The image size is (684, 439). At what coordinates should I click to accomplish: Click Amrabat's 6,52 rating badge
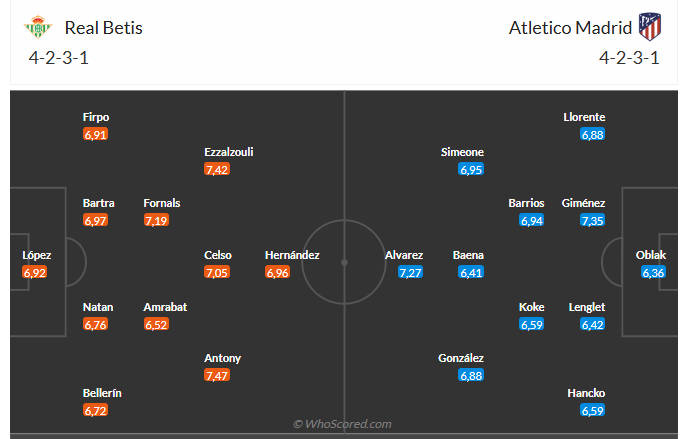156,324
